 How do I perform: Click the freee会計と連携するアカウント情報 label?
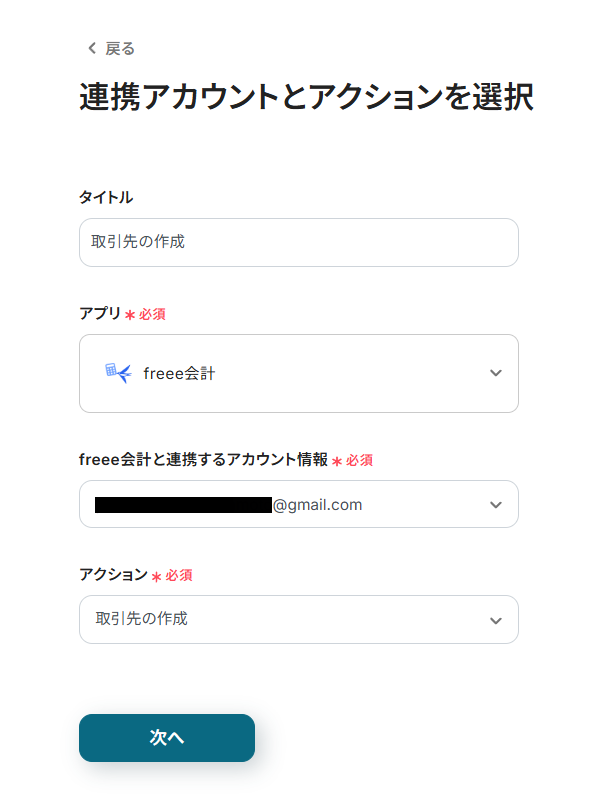click(203, 460)
